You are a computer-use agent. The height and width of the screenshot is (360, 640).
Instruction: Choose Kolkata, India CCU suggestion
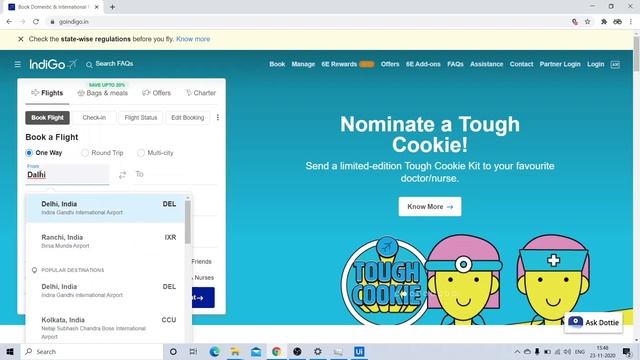pos(105,328)
